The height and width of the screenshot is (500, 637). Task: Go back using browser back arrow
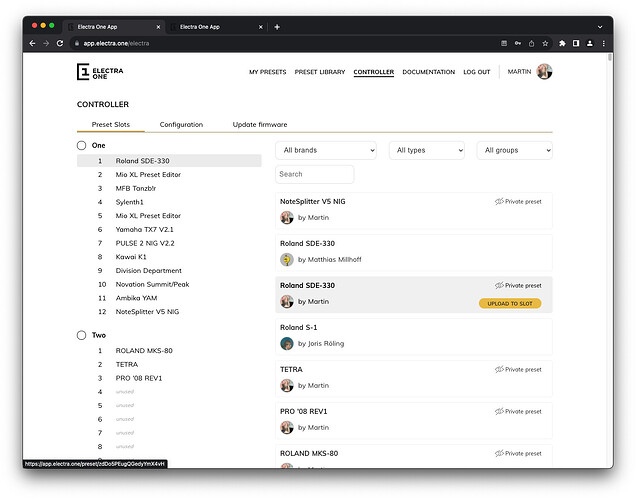click(32, 43)
